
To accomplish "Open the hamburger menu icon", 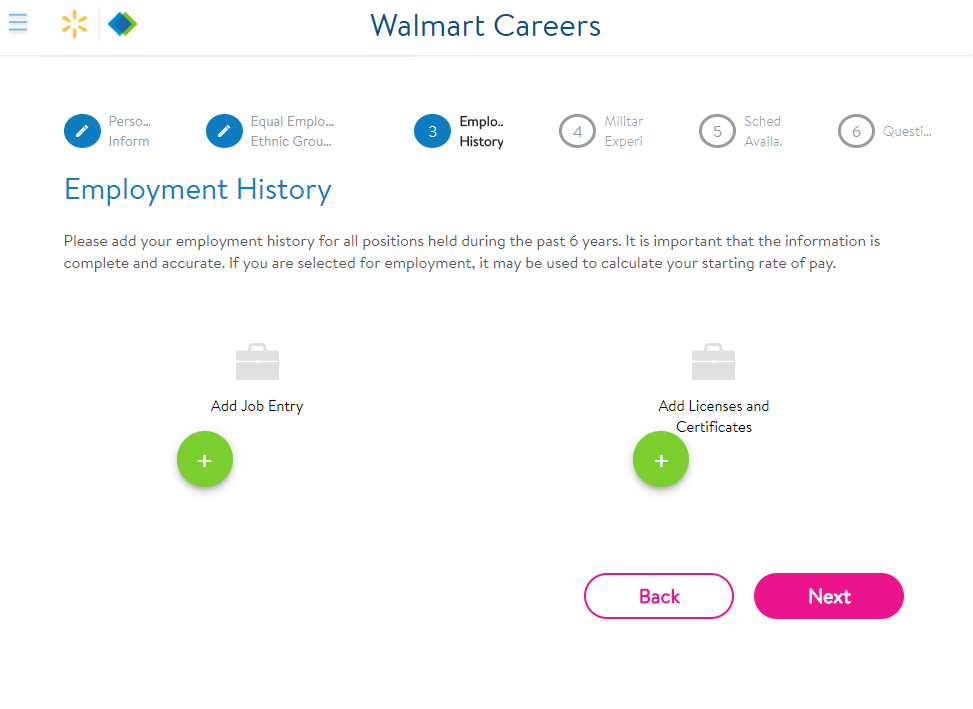I will (x=18, y=23).
